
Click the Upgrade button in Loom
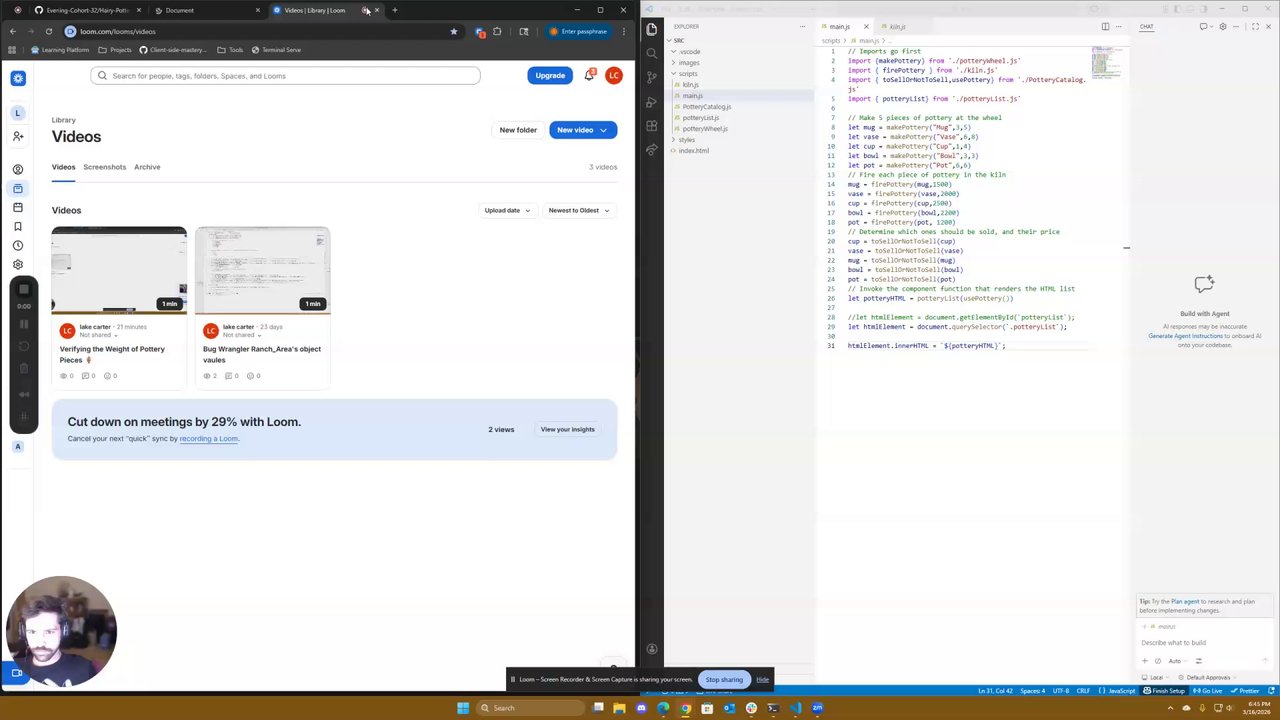[550, 76]
